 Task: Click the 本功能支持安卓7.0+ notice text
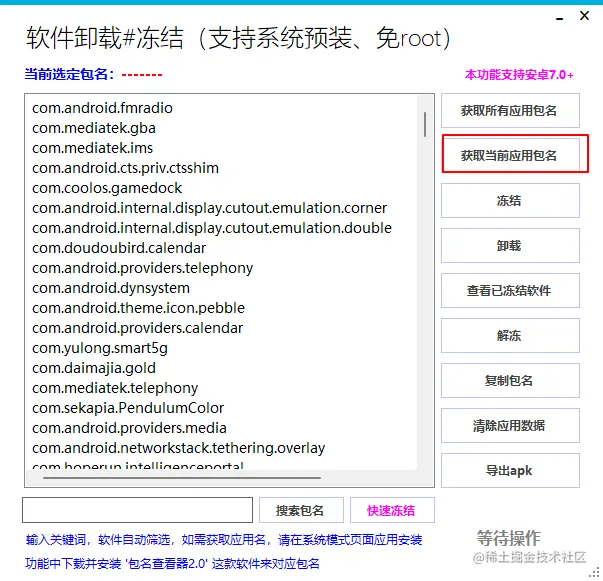coord(519,75)
